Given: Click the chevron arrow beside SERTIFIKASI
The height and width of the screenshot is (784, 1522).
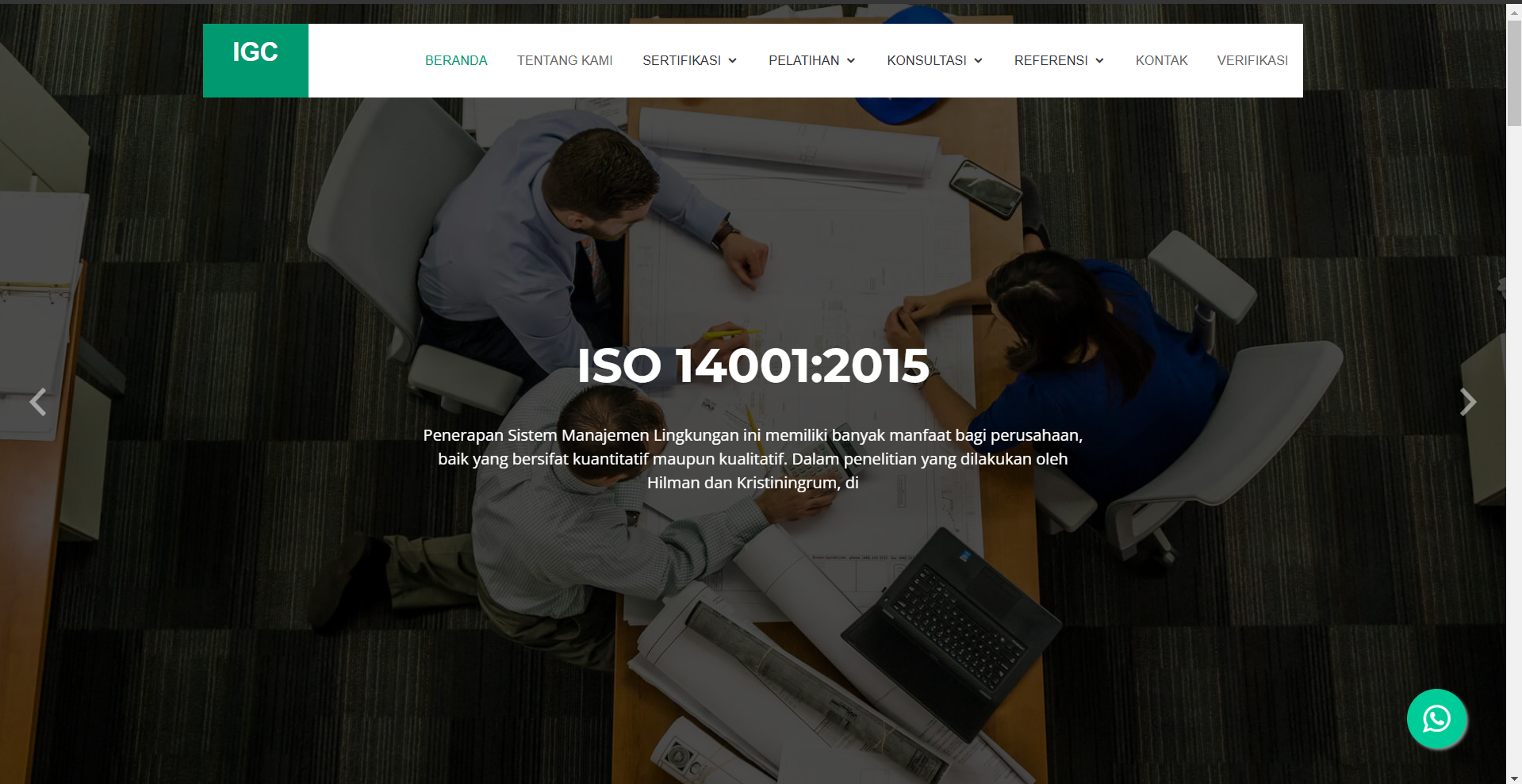Looking at the screenshot, I should (x=733, y=61).
